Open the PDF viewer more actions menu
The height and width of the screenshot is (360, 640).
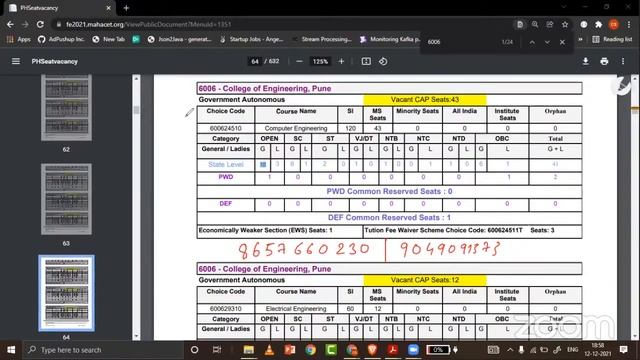[623, 61]
